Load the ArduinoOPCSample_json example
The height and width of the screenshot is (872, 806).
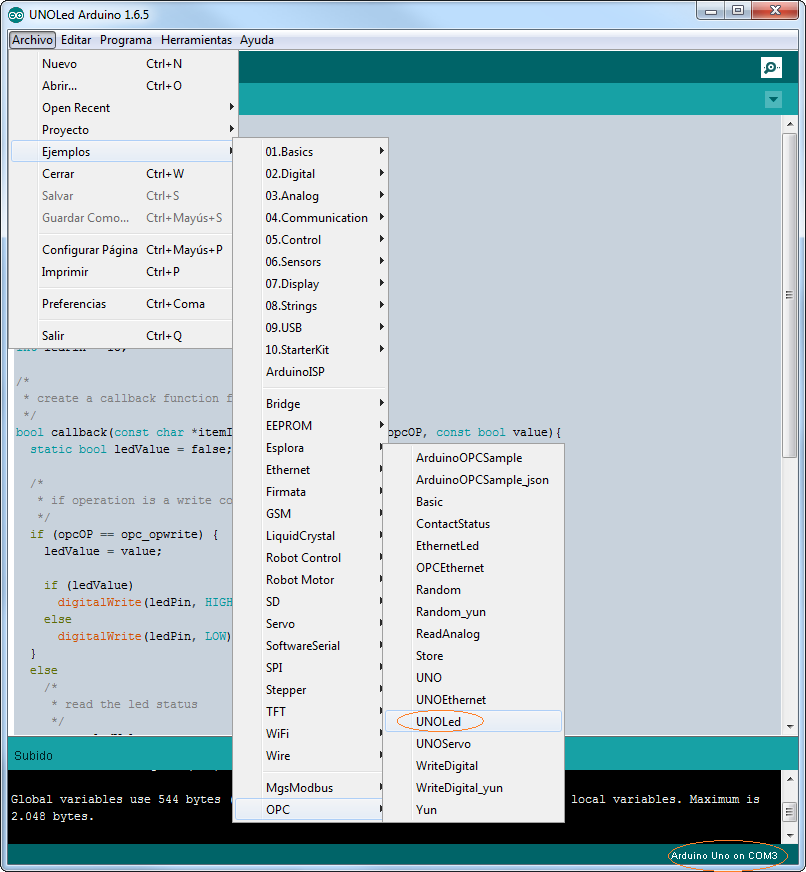[x=473, y=480]
